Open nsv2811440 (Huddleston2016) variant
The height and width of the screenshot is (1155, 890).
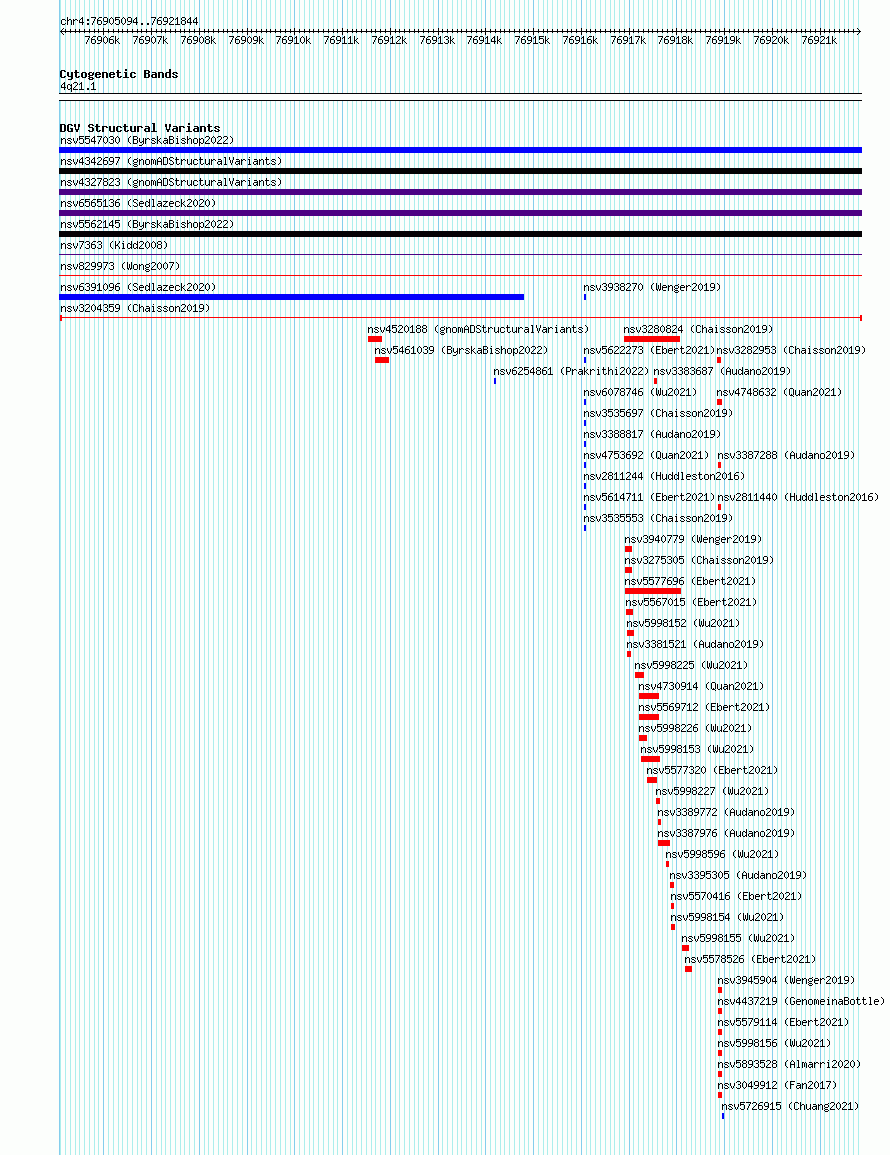(798, 497)
